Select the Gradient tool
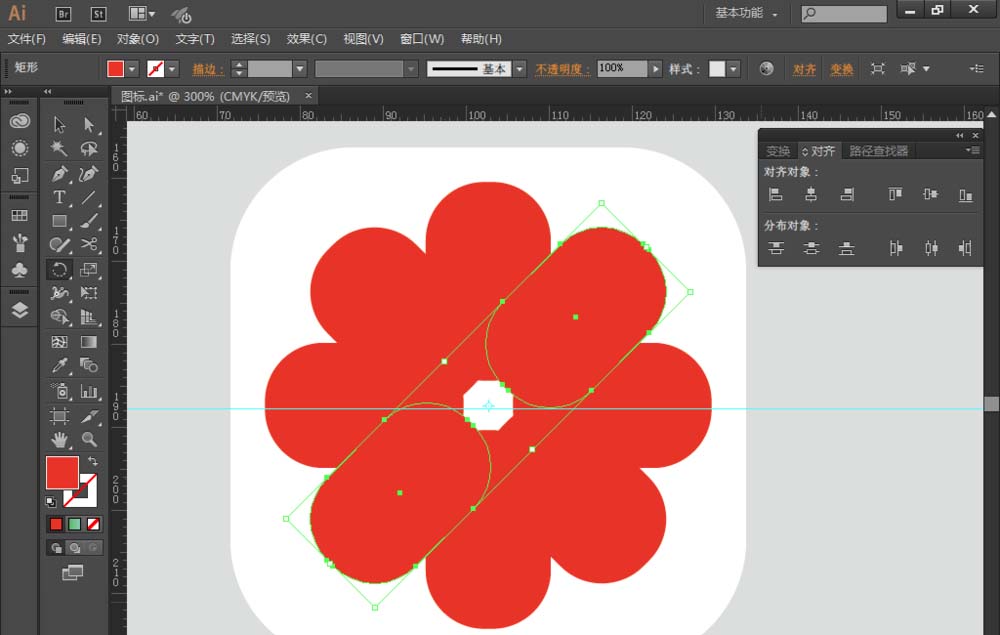The height and width of the screenshot is (635, 1000). pyautogui.click(x=89, y=342)
